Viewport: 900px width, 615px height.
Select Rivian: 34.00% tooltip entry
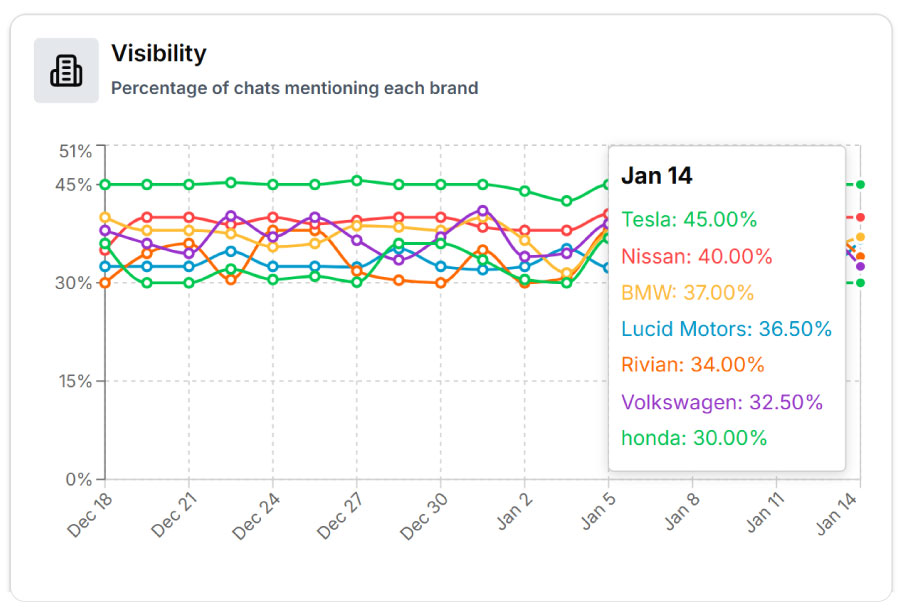tap(692, 365)
